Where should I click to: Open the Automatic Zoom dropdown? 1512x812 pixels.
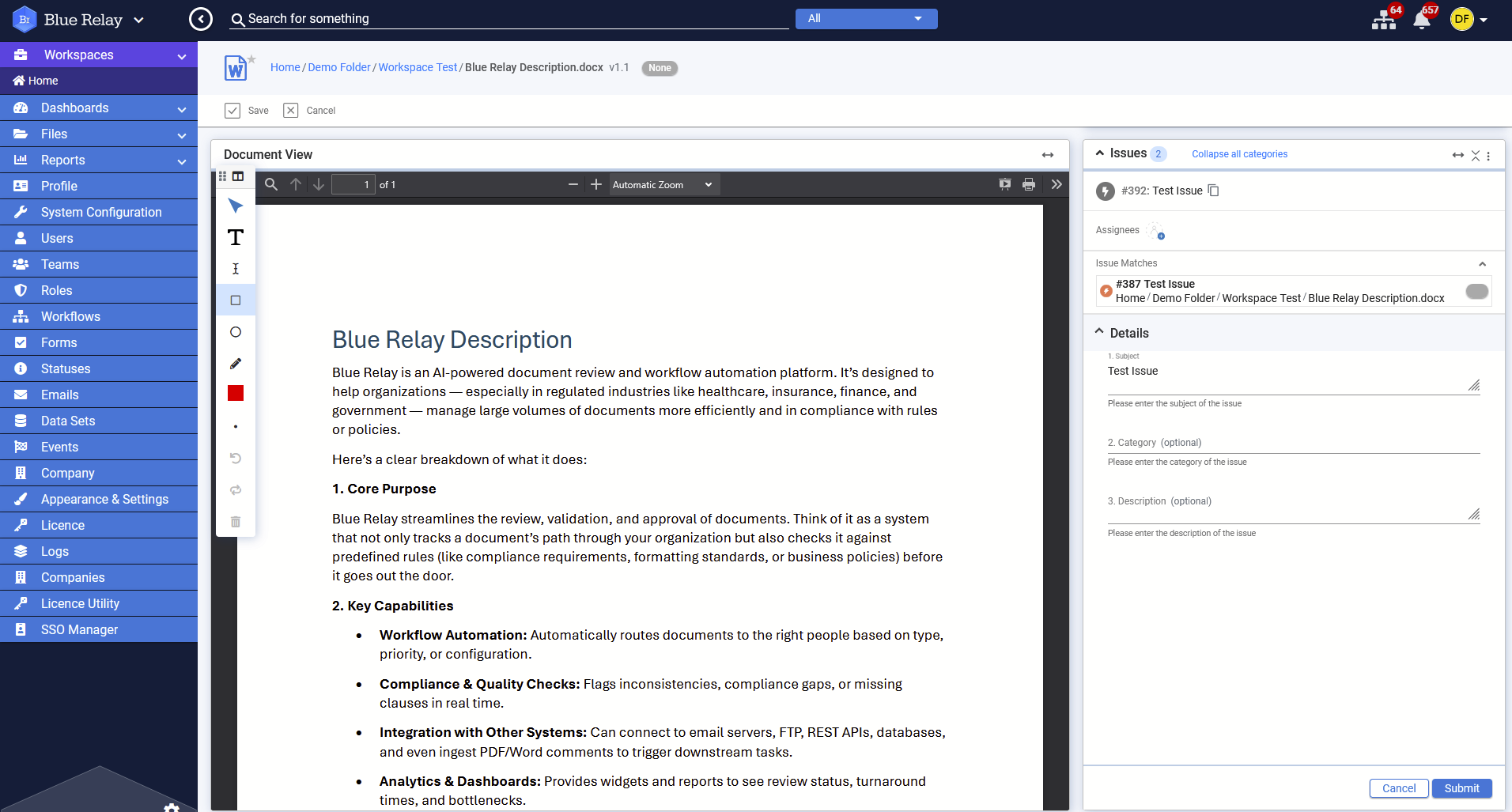click(x=663, y=184)
